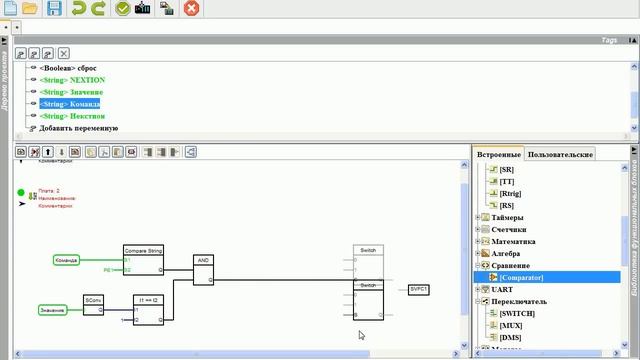Viewport: 640px width, 360px height.
Task: Click the copy icon in the schematic toolbar
Action: coord(91,152)
